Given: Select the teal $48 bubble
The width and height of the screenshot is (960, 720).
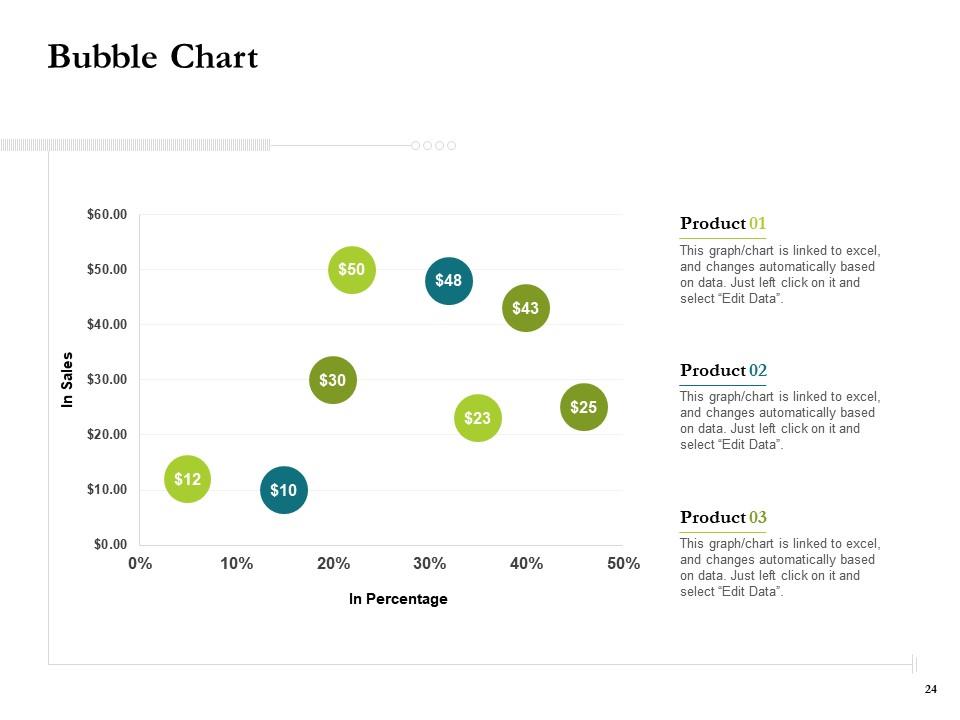Looking at the screenshot, I should pyautogui.click(x=449, y=281).
